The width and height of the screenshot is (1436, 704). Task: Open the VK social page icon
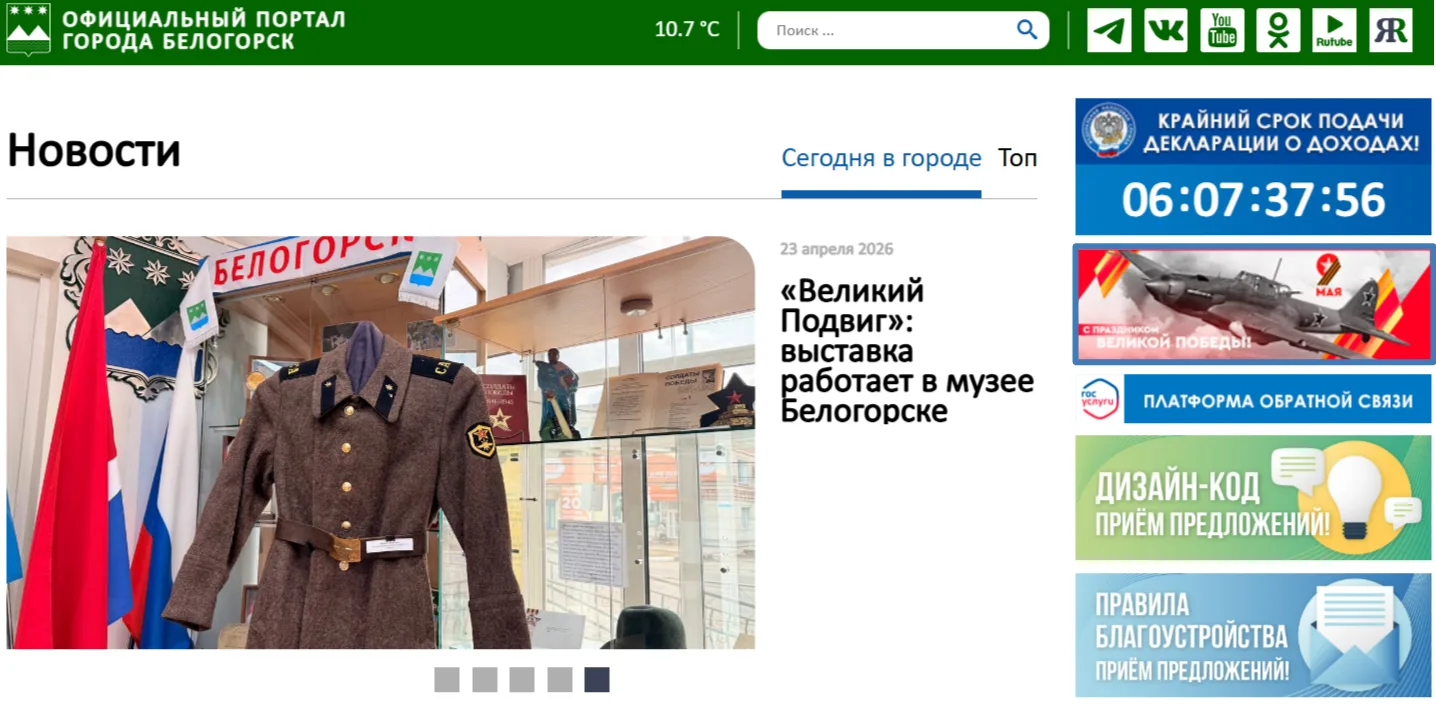[1165, 30]
